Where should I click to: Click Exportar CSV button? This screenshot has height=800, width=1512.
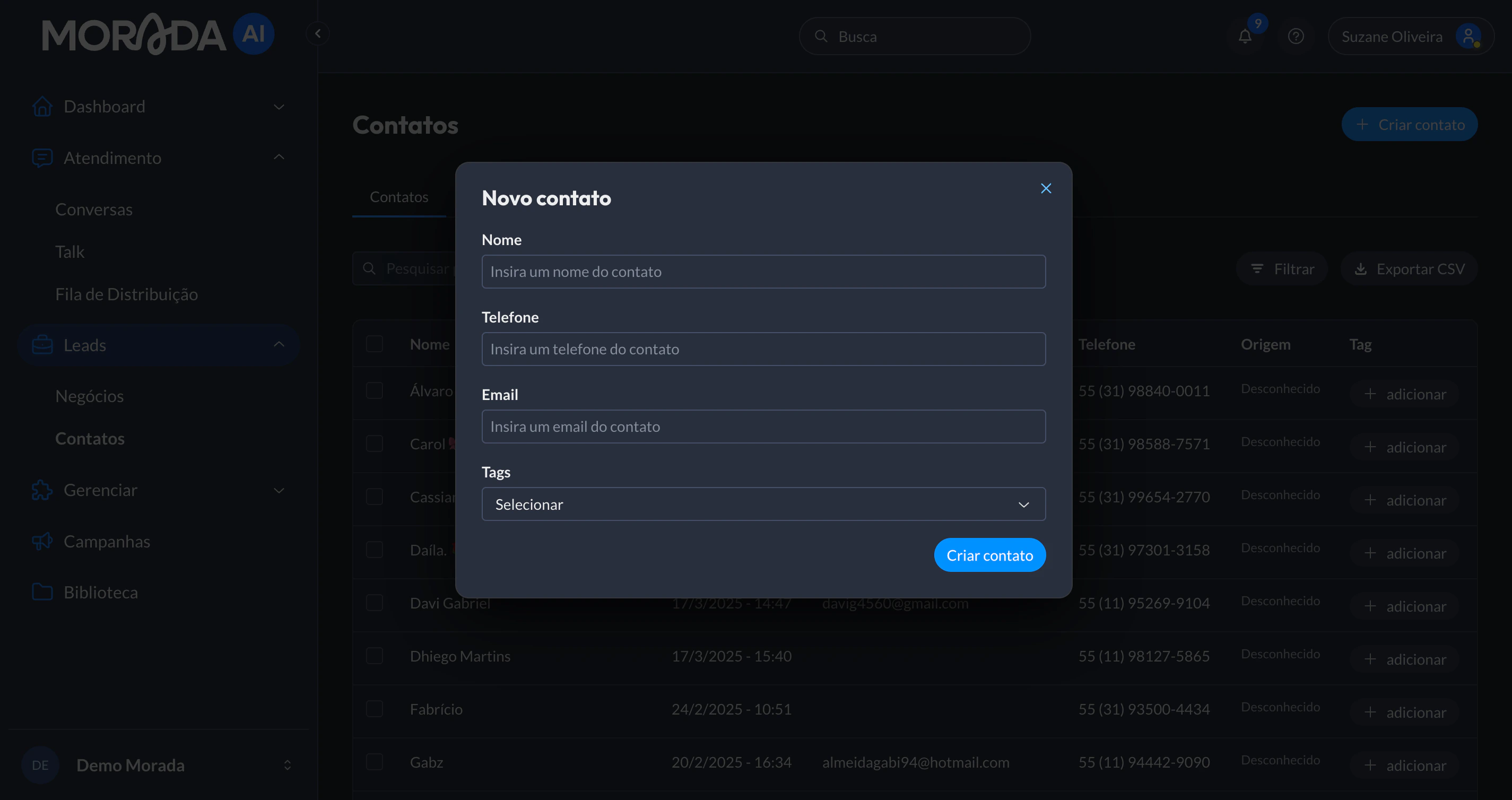pyautogui.click(x=1409, y=269)
